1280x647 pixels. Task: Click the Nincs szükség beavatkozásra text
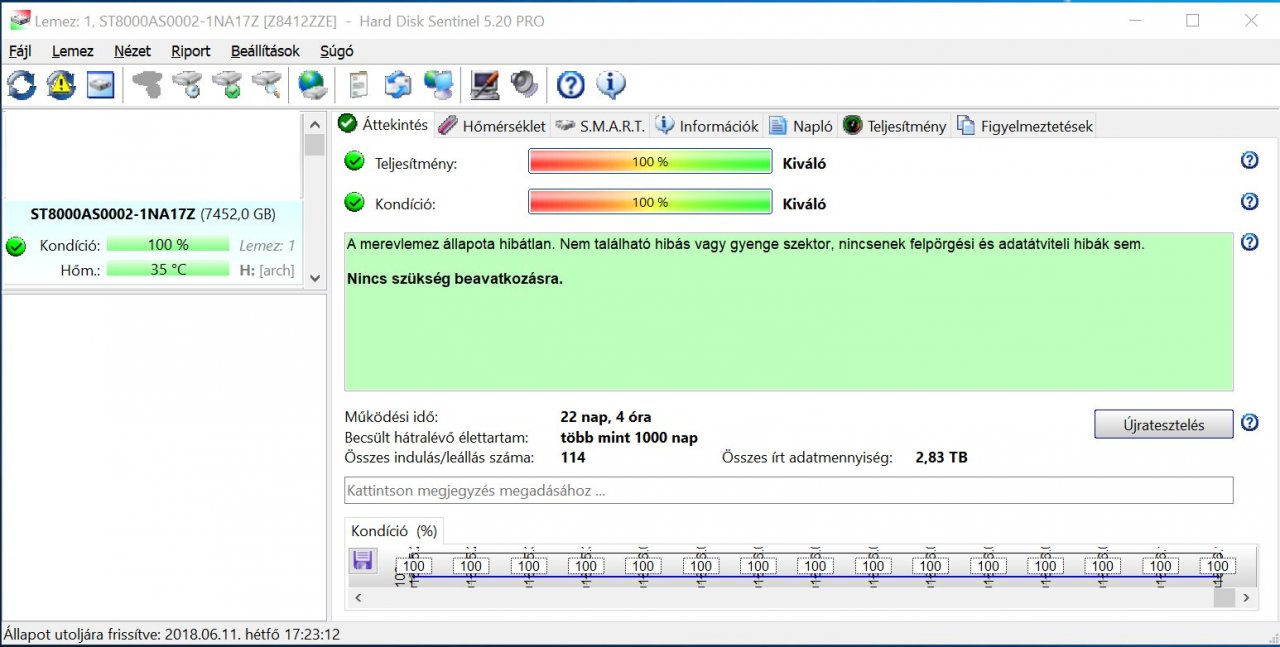(x=455, y=278)
